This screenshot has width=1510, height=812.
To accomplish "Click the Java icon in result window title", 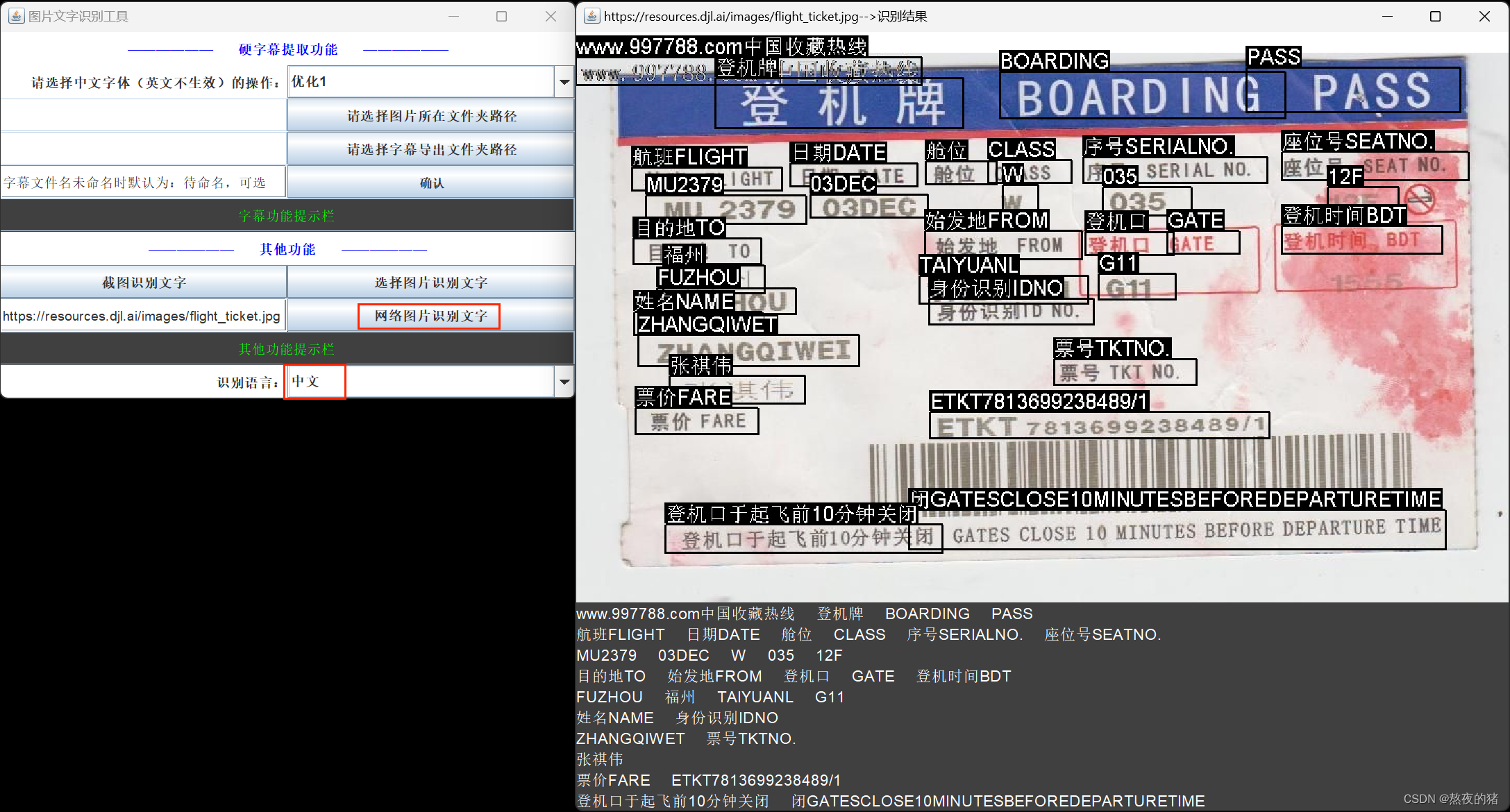I will coord(592,16).
